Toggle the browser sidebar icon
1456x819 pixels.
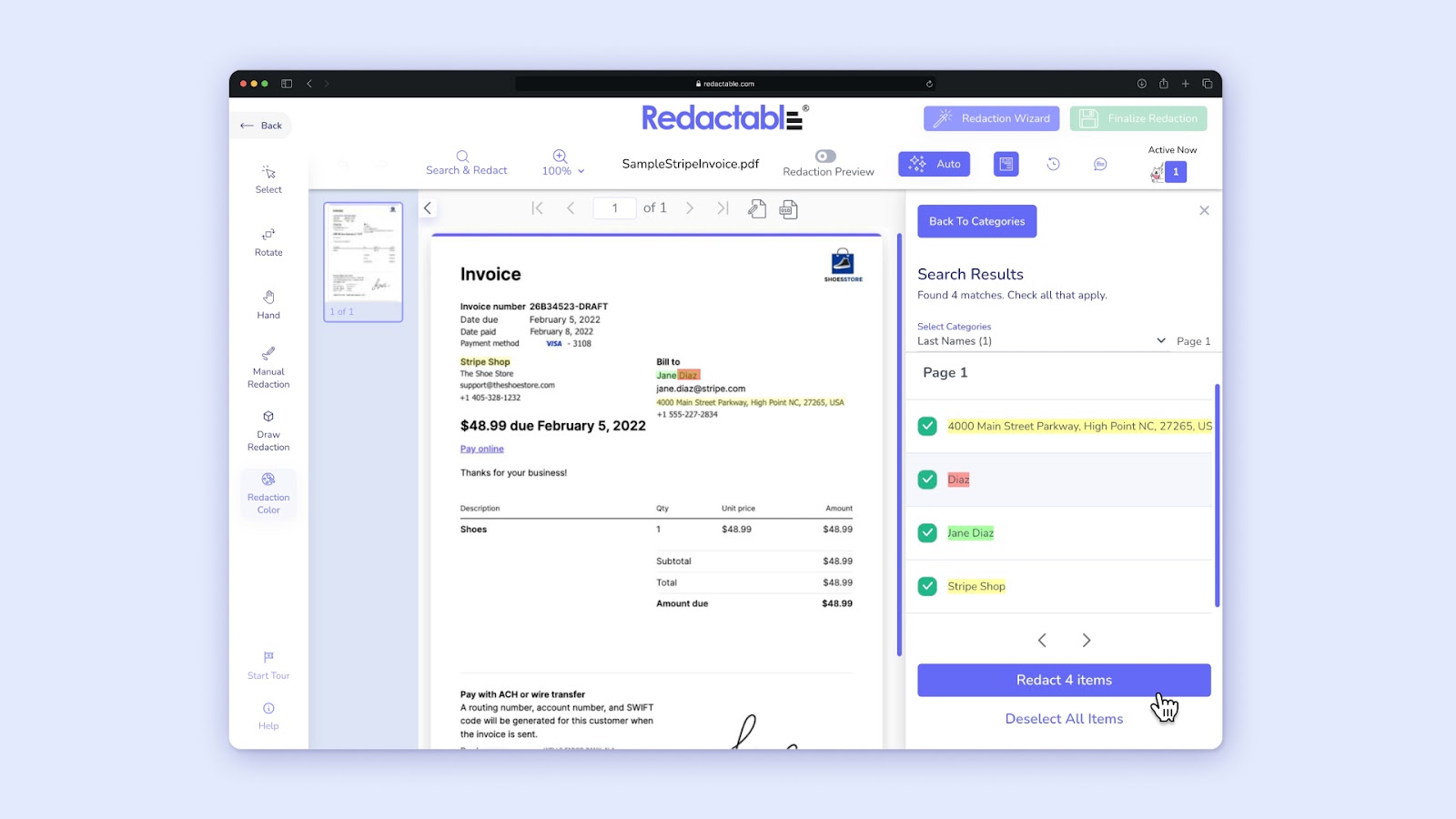(287, 84)
